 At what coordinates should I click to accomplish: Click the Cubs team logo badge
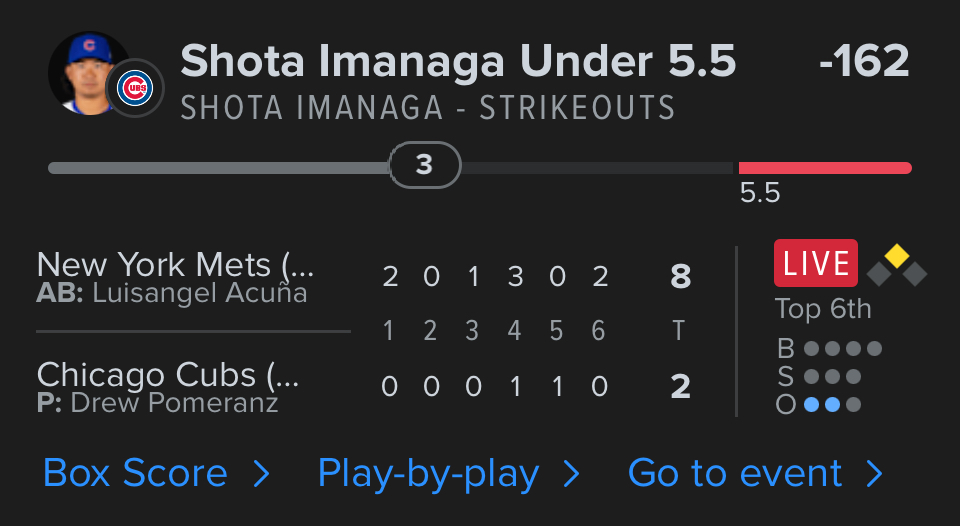point(134,89)
